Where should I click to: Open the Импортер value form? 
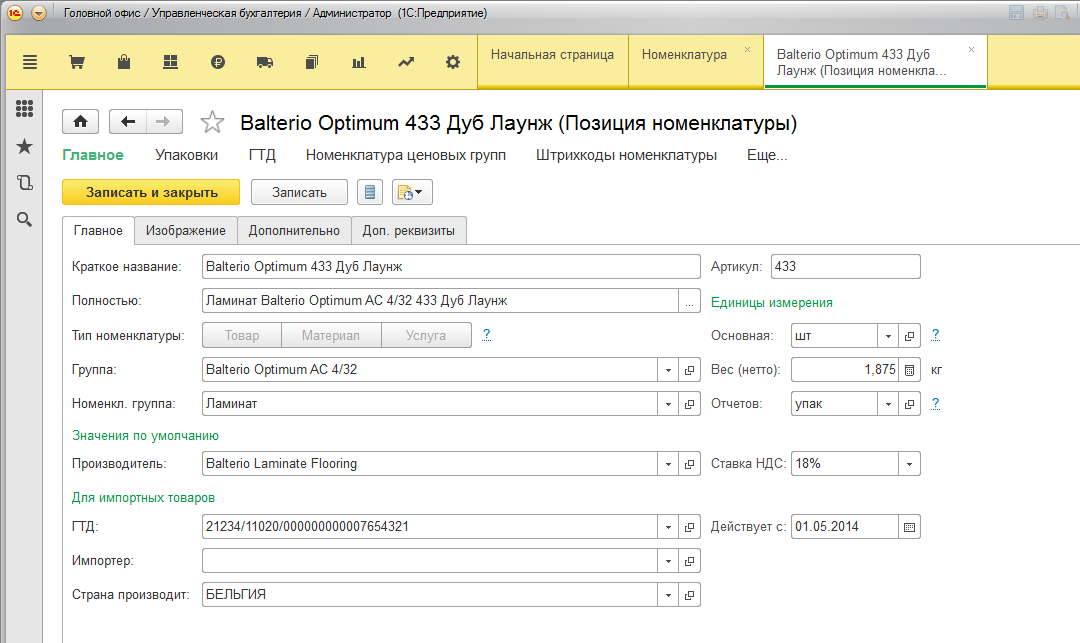[x=689, y=561]
